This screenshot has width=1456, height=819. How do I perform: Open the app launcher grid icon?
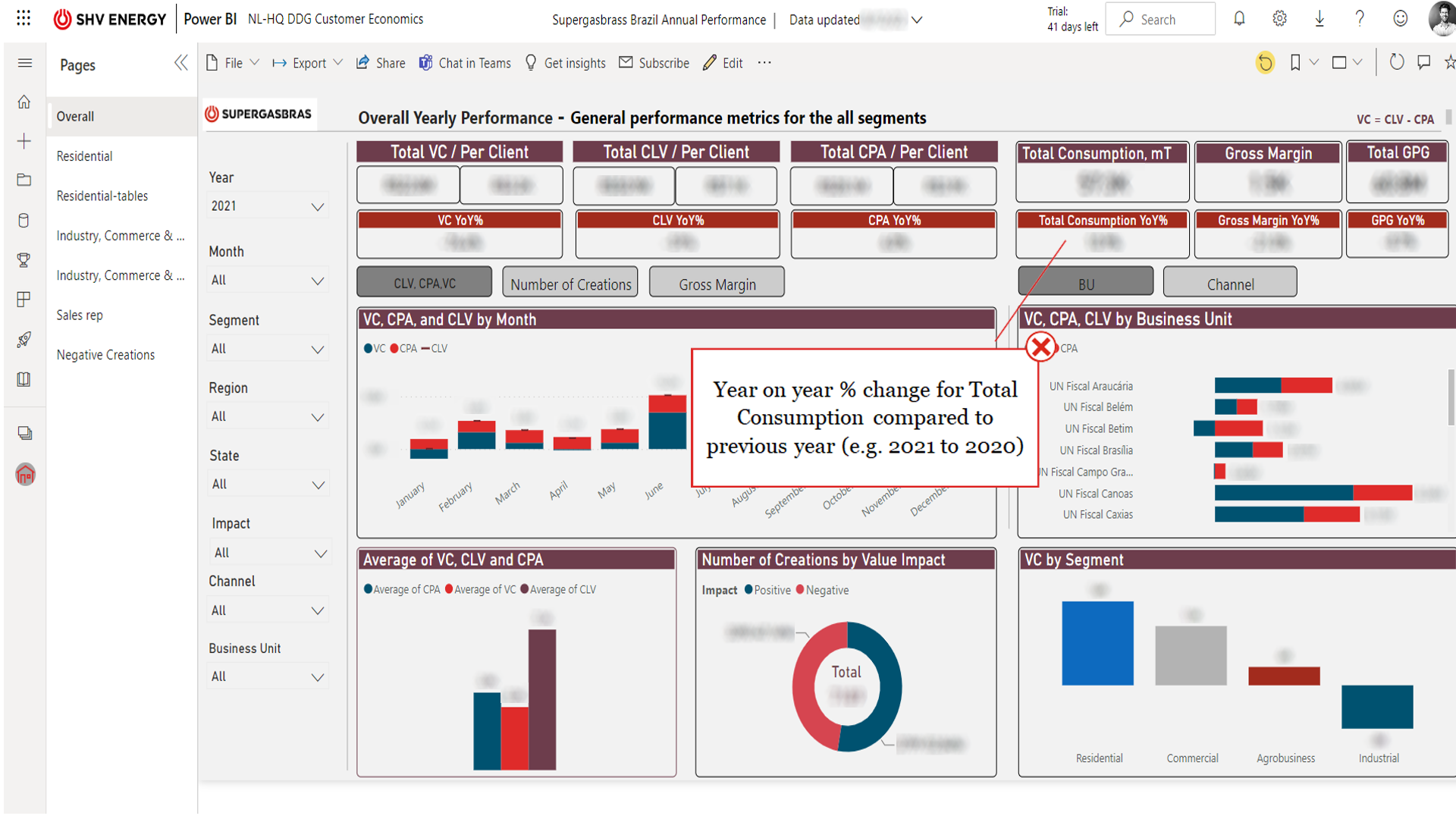[x=24, y=18]
